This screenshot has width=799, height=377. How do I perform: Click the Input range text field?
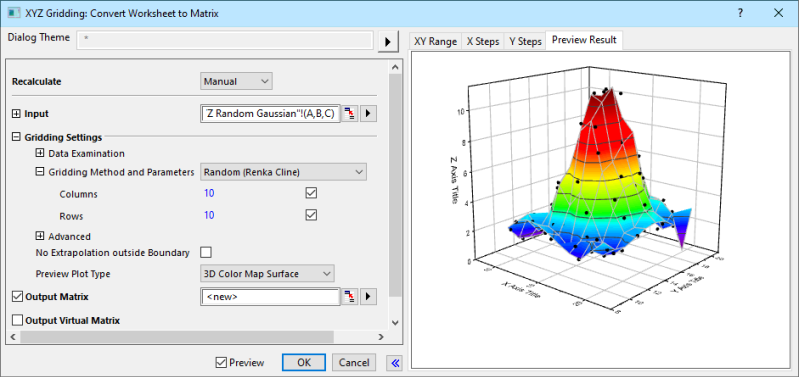point(270,114)
